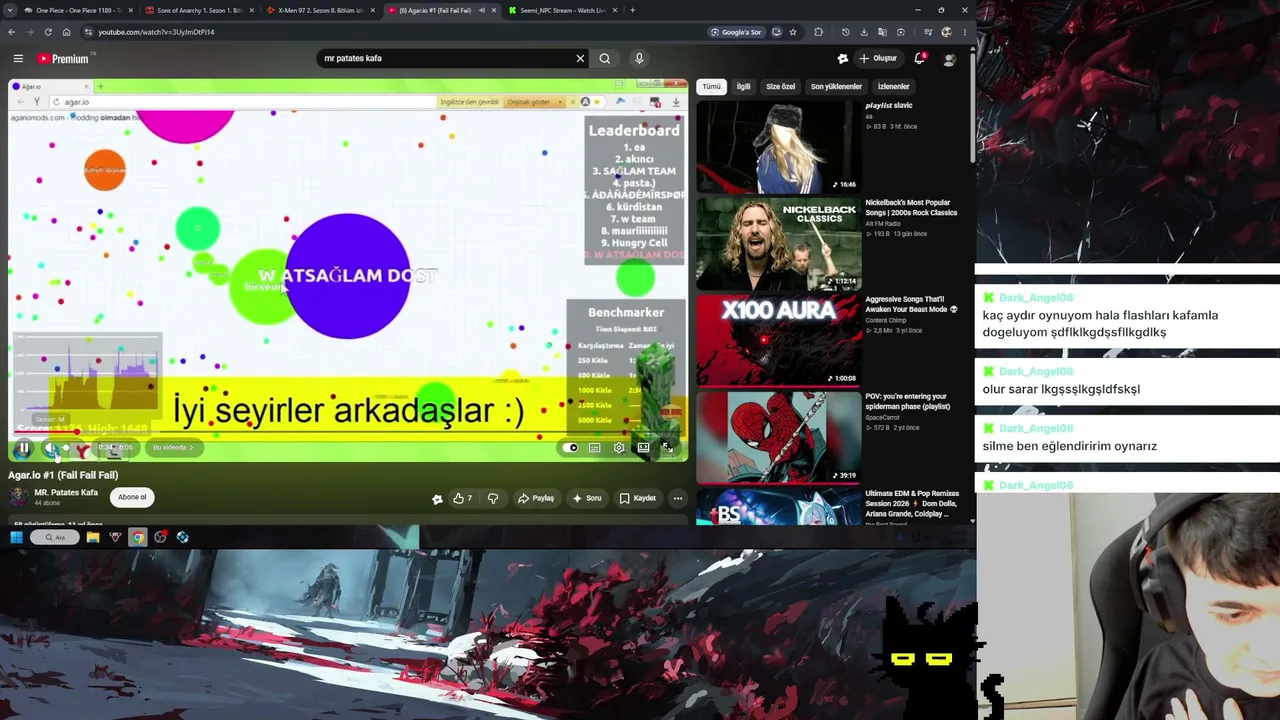Subscribe with the Abone ol button
Image resolution: width=1280 pixels, height=720 pixels.
tap(132, 497)
